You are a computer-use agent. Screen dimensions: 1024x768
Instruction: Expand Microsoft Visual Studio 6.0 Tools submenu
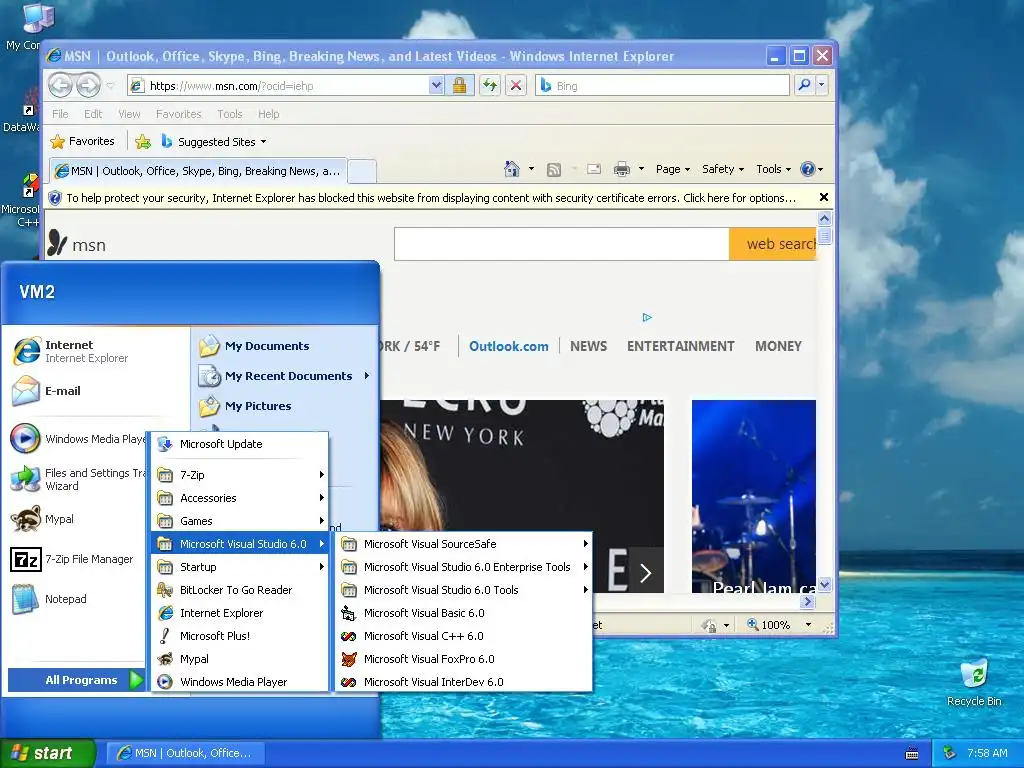[x=463, y=590]
